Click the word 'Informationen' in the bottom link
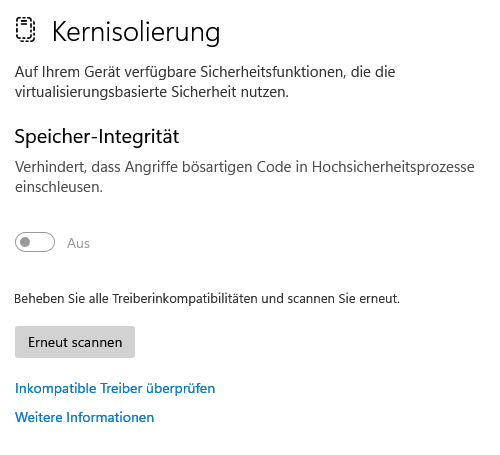The width and height of the screenshot is (500, 455). coord(110,417)
